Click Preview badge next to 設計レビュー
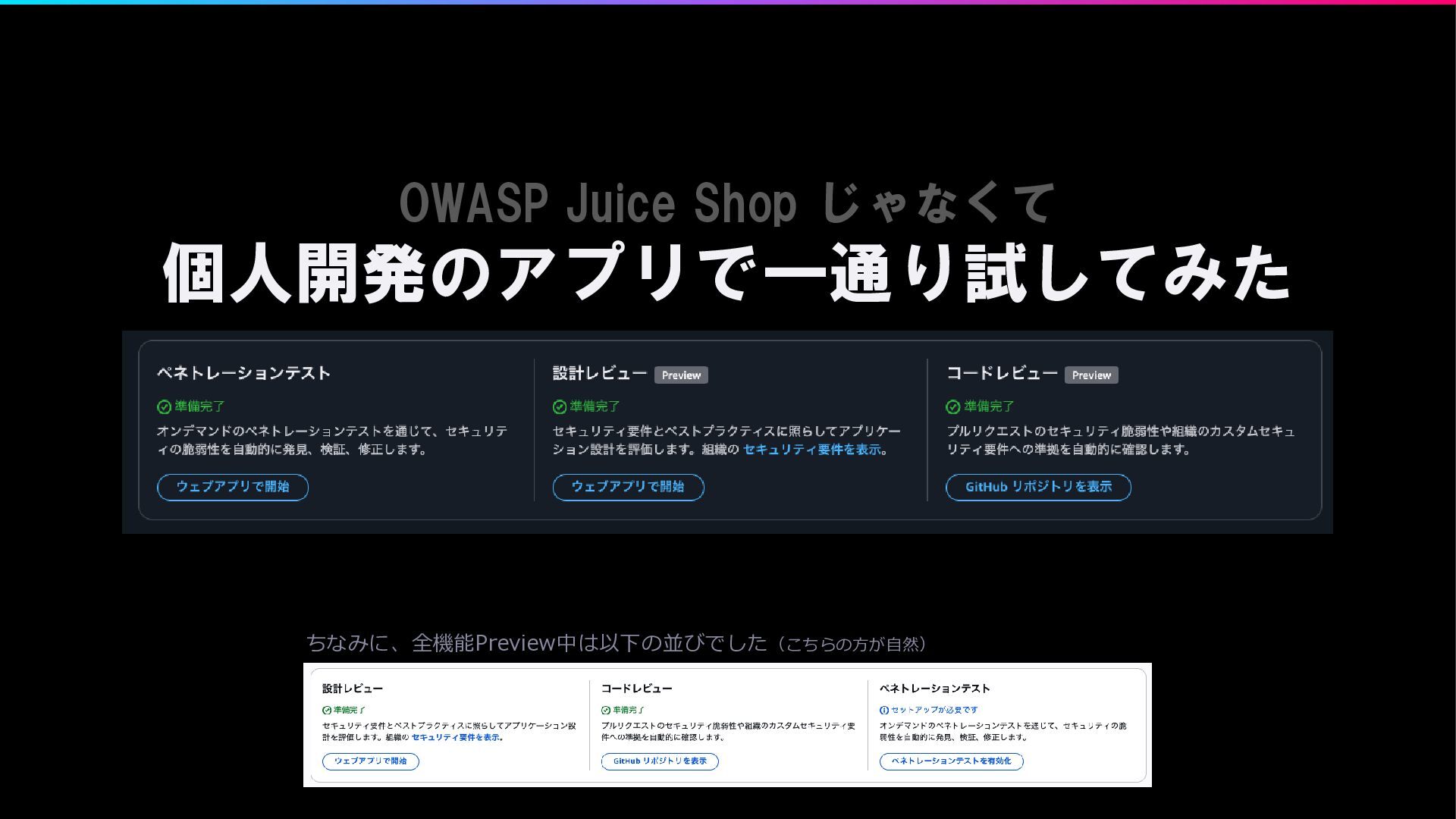Screen dimensions: 1456x819 coord(681,375)
